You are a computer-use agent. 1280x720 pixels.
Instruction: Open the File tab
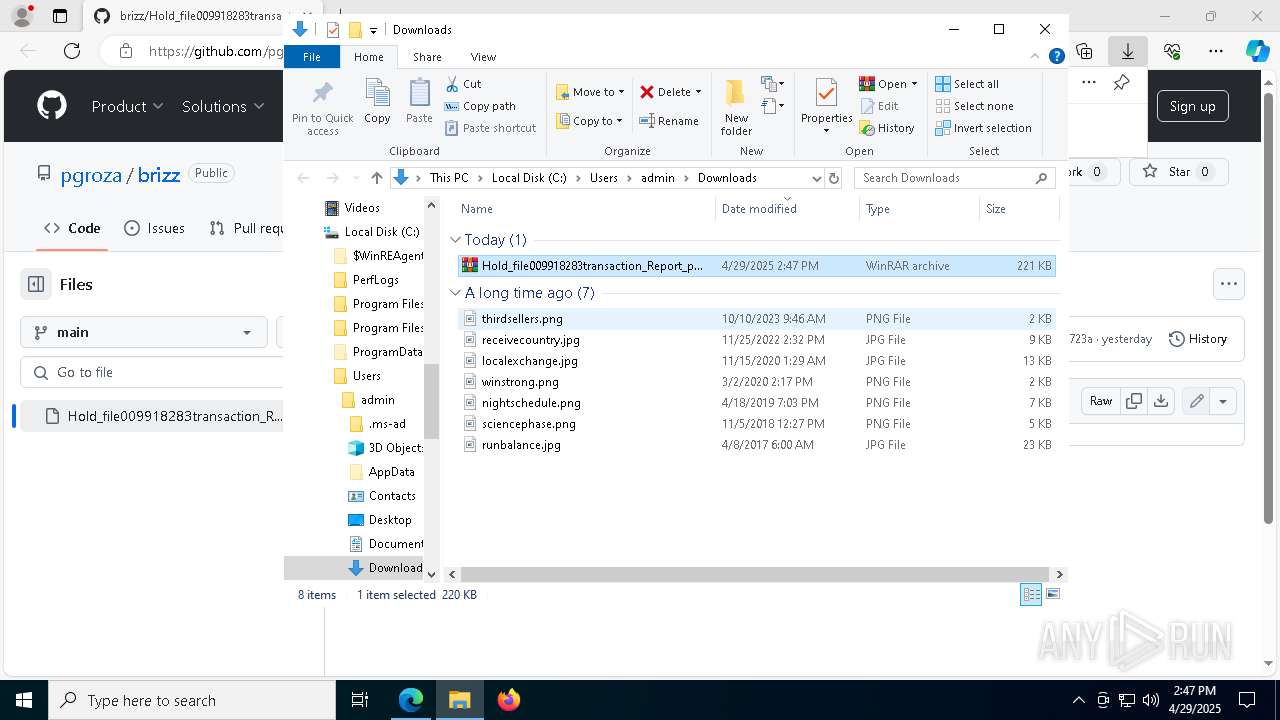(312, 57)
